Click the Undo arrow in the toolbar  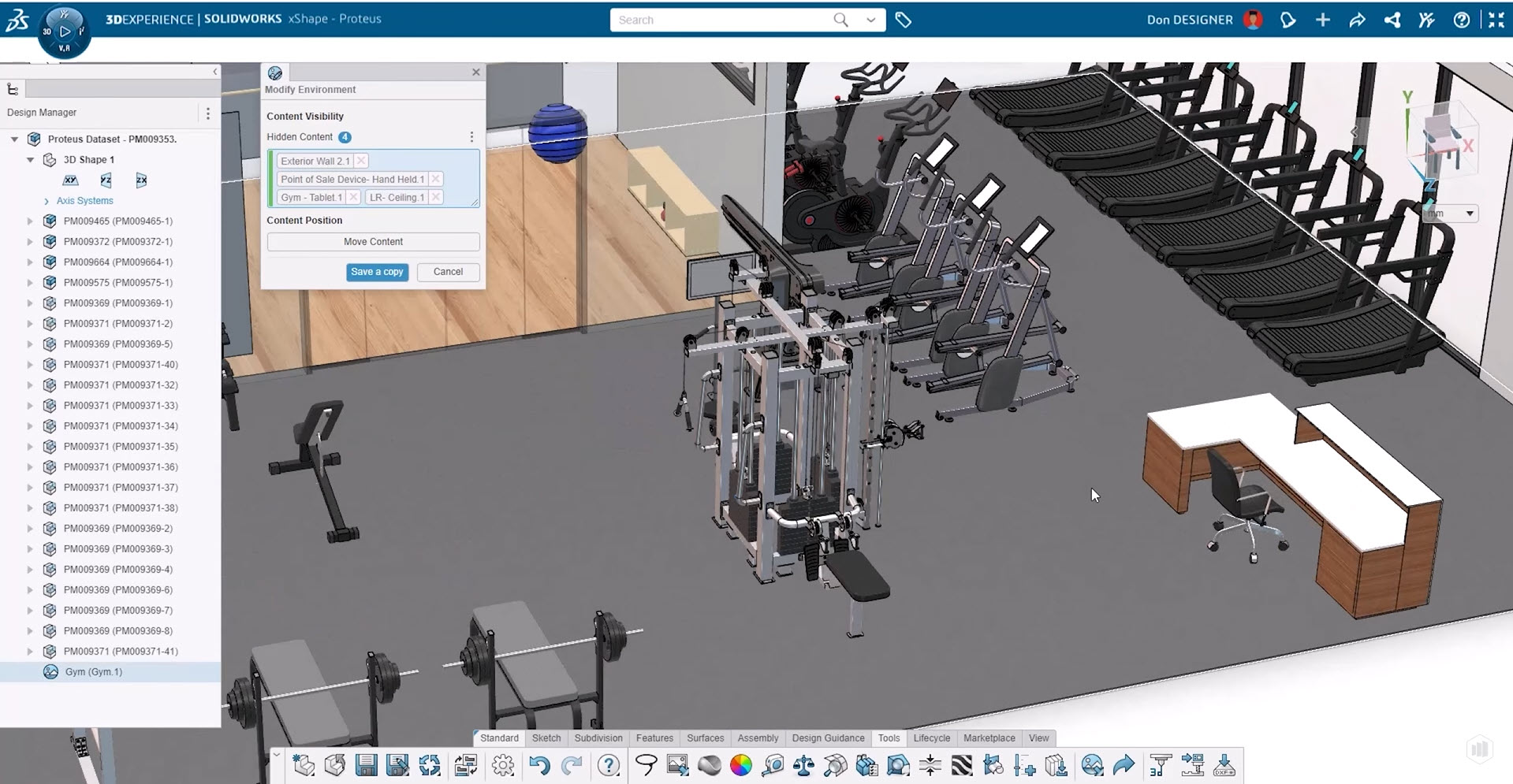tap(539, 765)
